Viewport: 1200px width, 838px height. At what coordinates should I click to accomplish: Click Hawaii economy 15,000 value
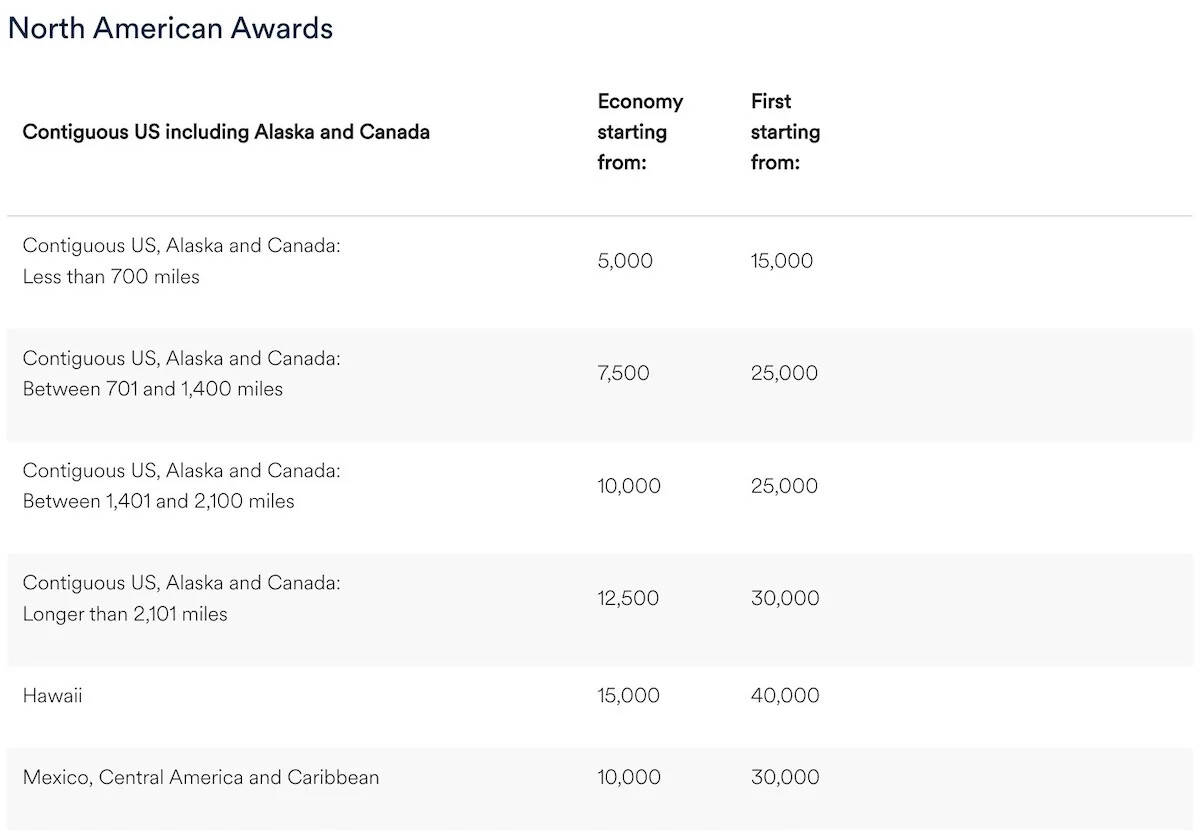628,695
